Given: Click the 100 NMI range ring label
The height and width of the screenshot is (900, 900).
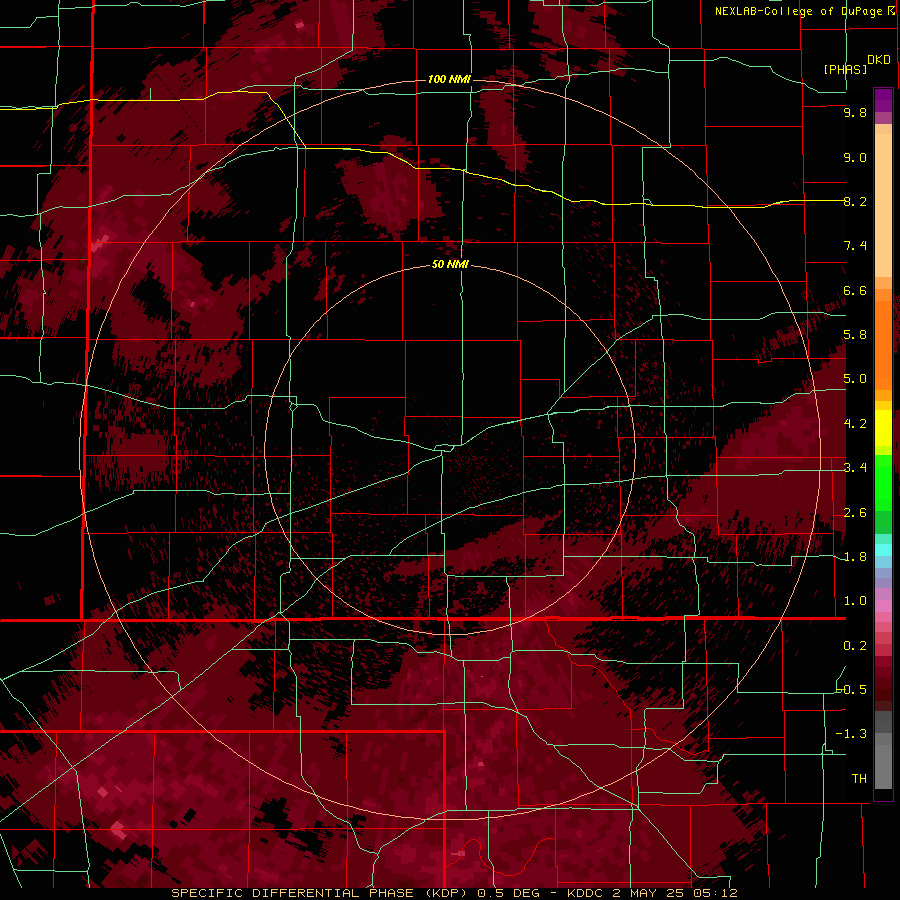Looking at the screenshot, I should 449,79.
